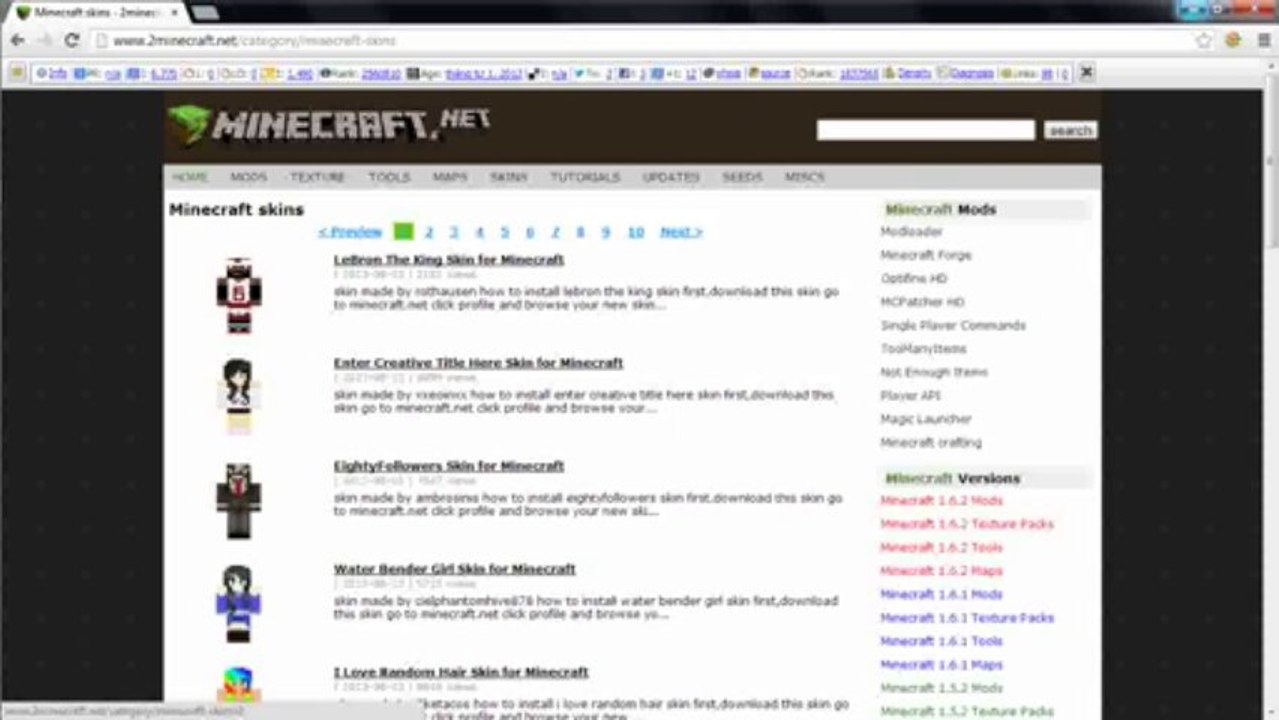The height and width of the screenshot is (720, 1279).
Task: Click the site search input box
Action: (x=925, y=130)
